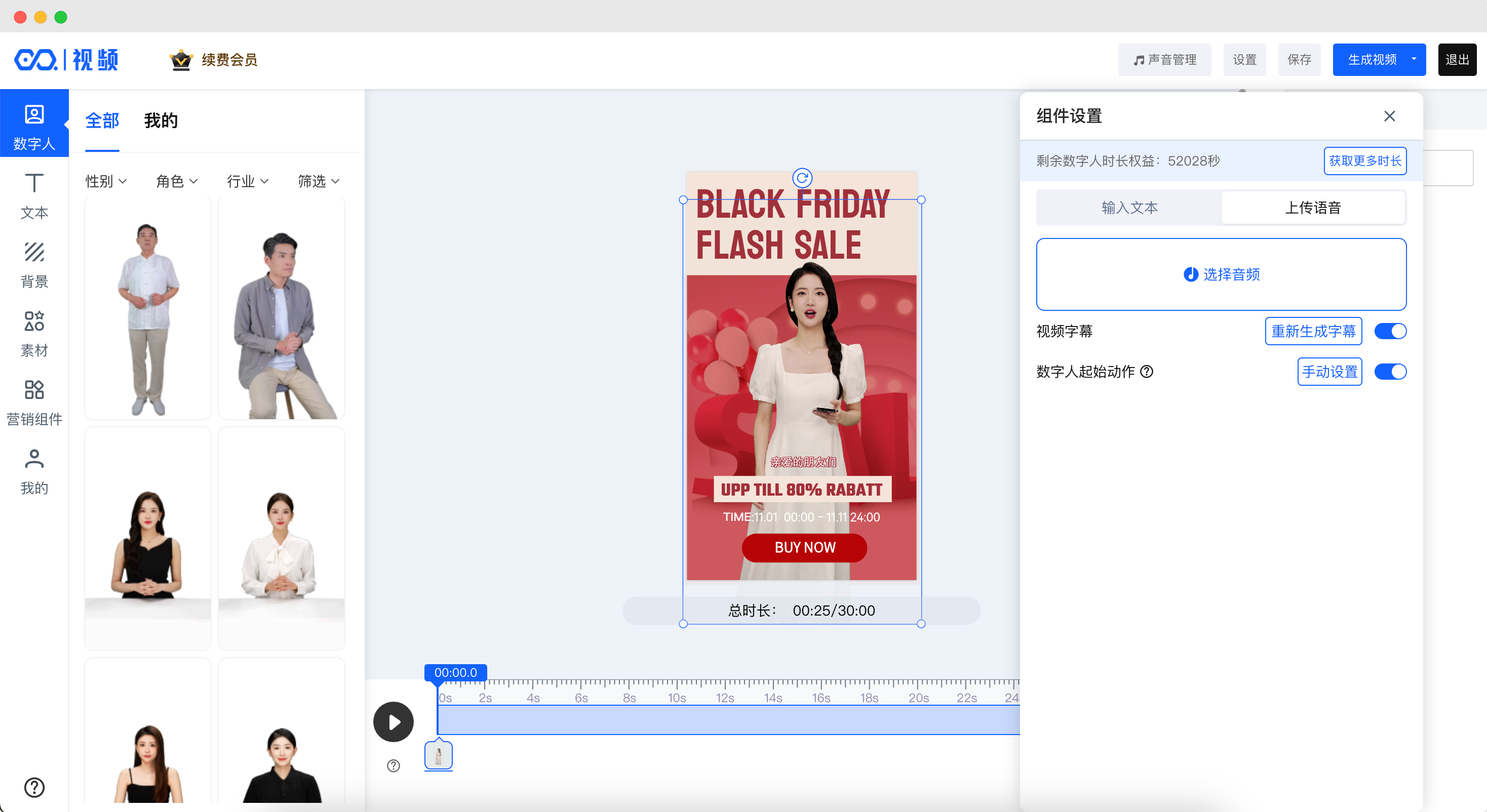
Task: Toggle the 视频字幕 switch
Action: [x=1390, y=331]
